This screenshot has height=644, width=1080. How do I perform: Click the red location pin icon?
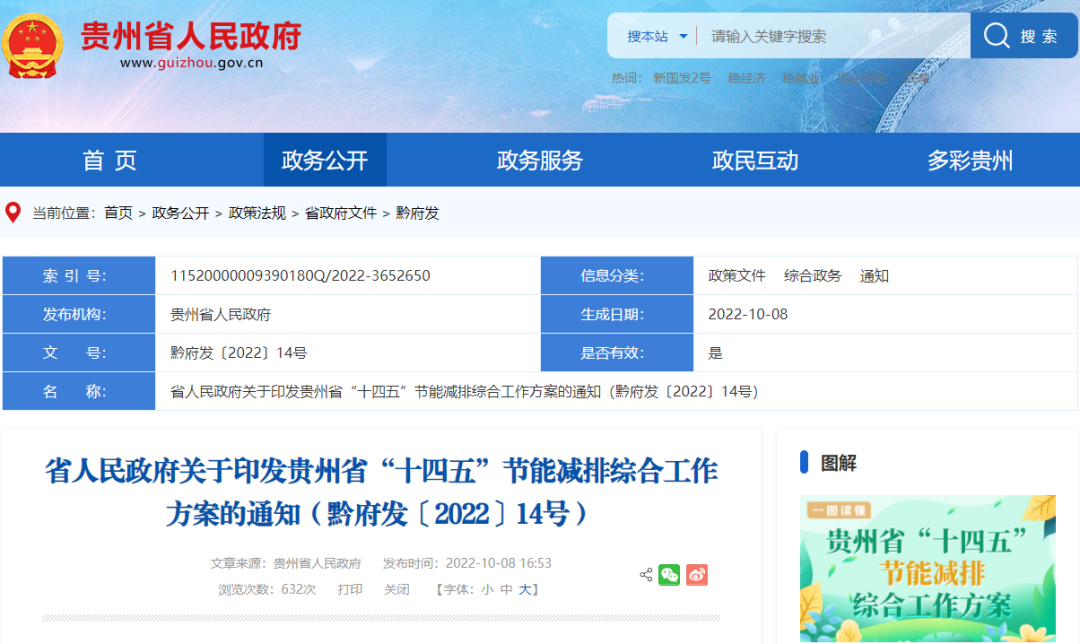[12, 212]
